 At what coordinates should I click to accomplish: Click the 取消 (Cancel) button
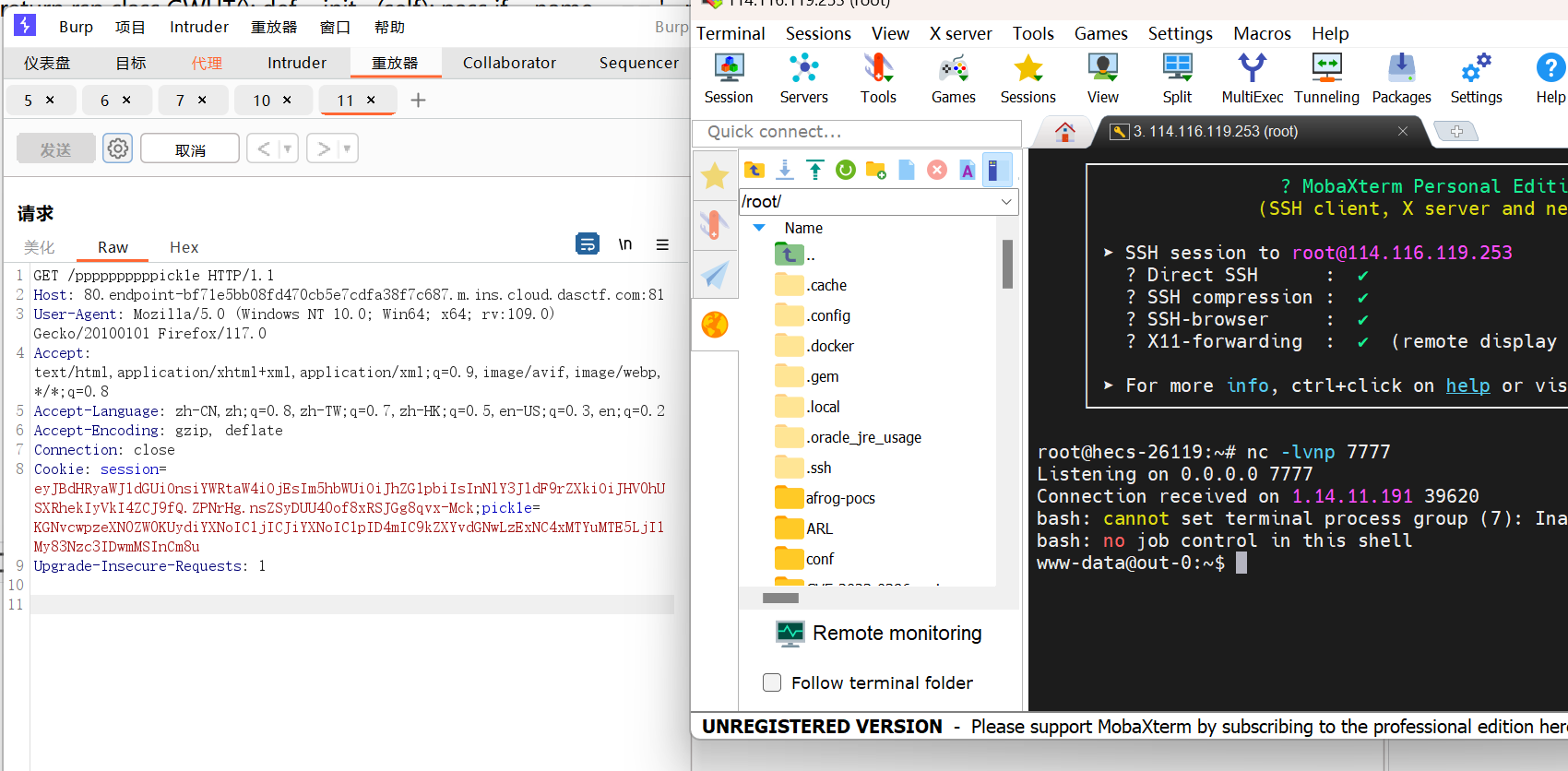[x=190, y=148]
